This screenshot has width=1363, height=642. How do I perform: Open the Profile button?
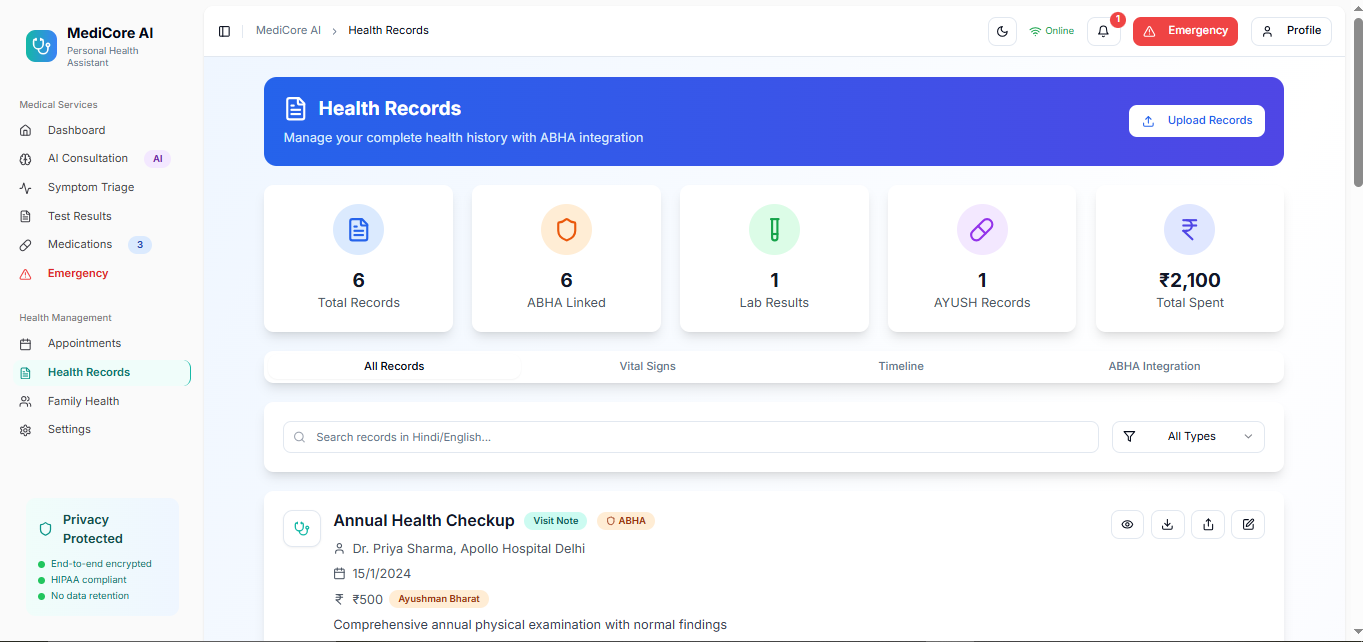1291,31
